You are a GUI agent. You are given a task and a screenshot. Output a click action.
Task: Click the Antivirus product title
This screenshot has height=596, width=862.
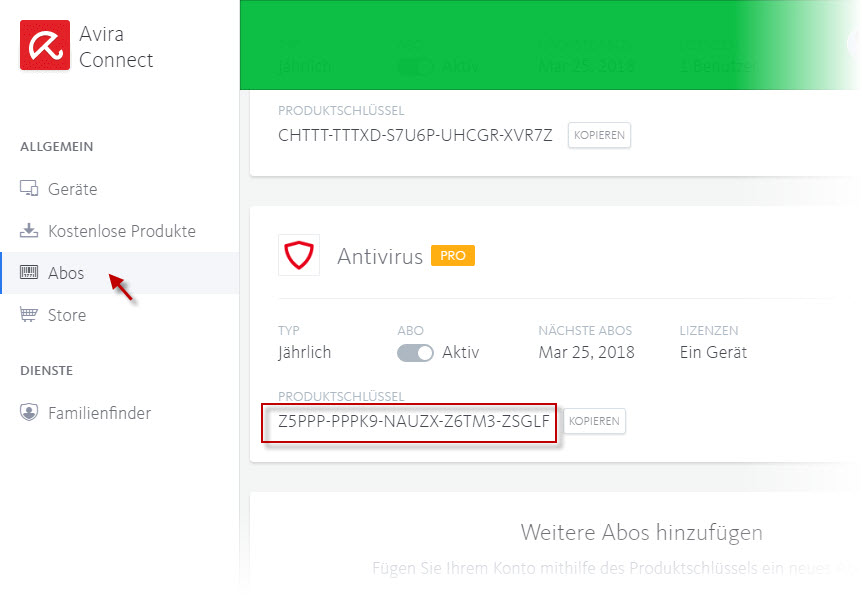380,256
